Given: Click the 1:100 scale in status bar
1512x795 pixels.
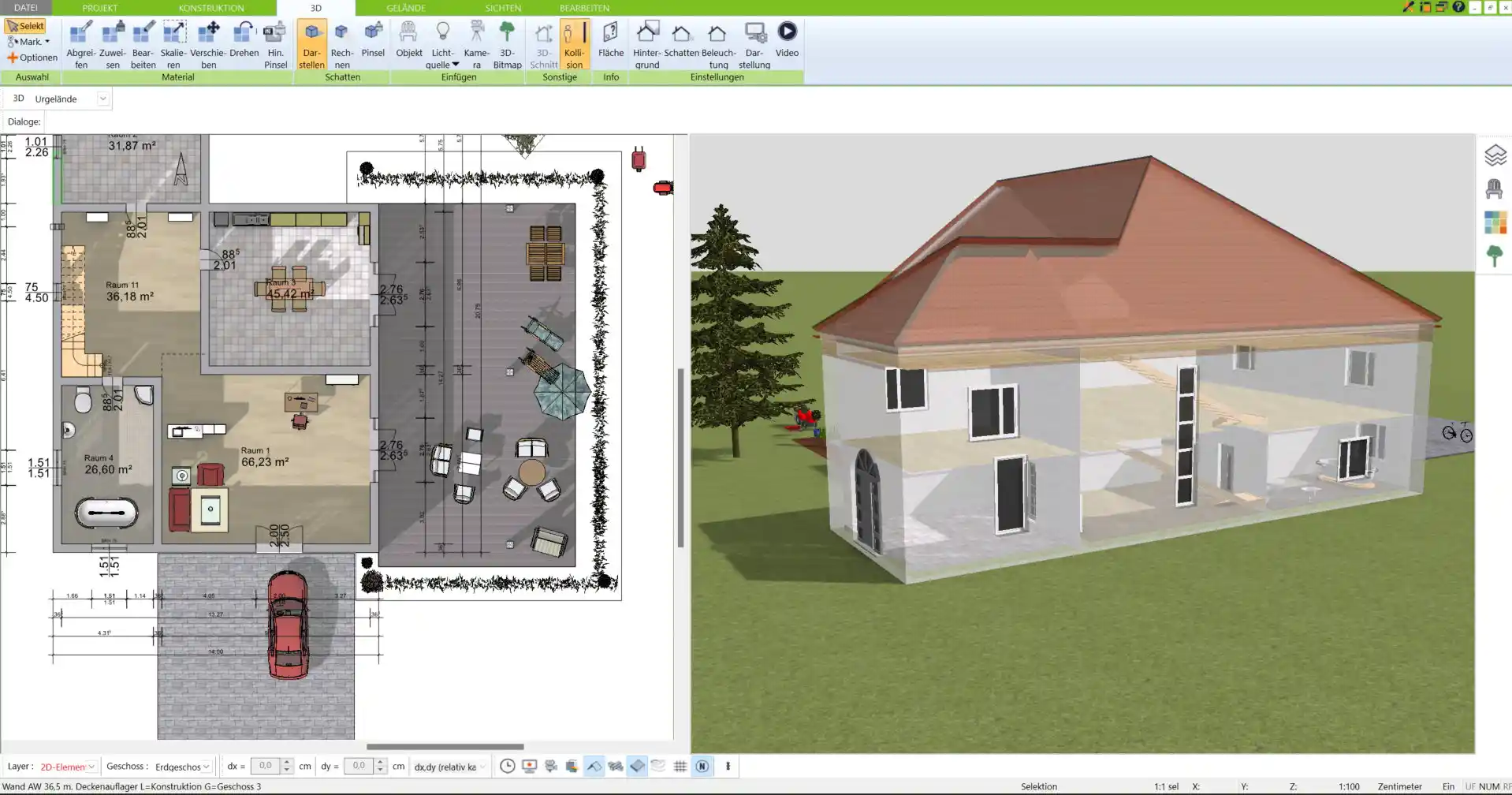Looking at the screenshot, I should click(x=1349, y=786).
